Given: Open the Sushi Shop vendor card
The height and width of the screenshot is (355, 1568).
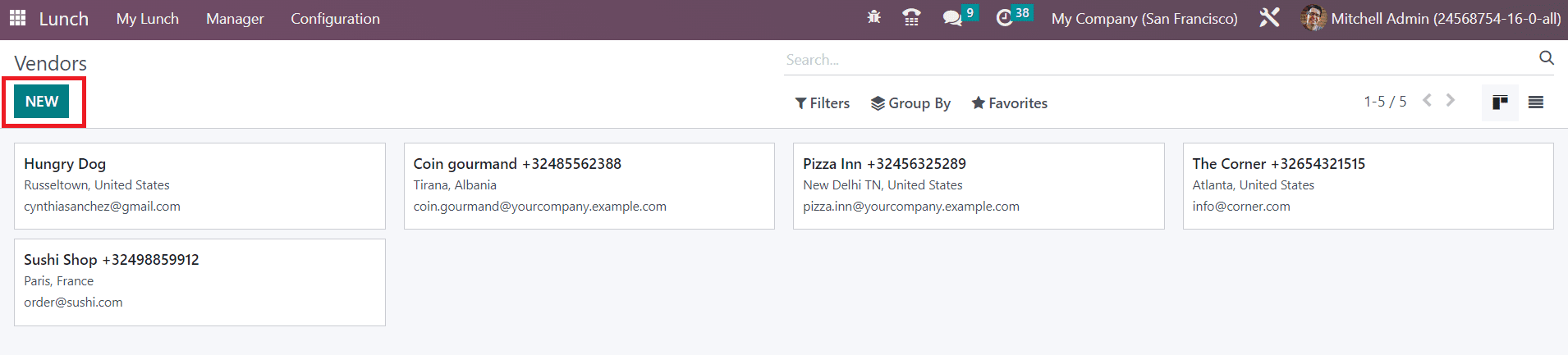Looking at the screenshot, I should pyautogui.click(x=199, y=282).
